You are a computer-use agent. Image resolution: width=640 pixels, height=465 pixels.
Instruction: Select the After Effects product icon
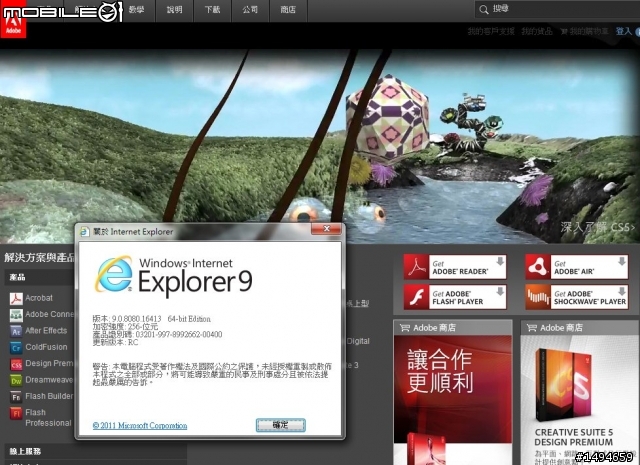[x=16, y=332]
